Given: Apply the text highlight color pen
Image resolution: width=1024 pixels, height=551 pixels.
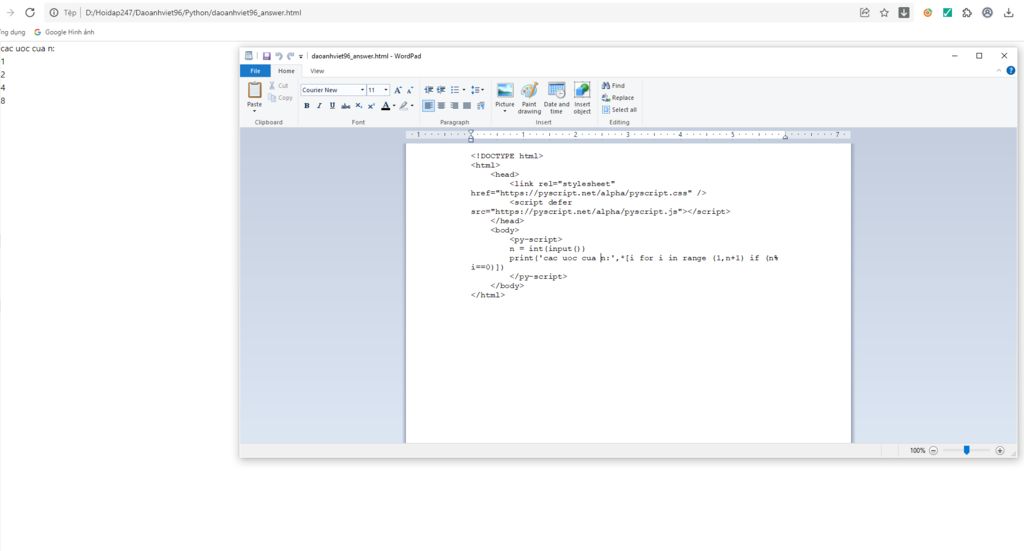Looking at the screenshot, I should point(404,106).
